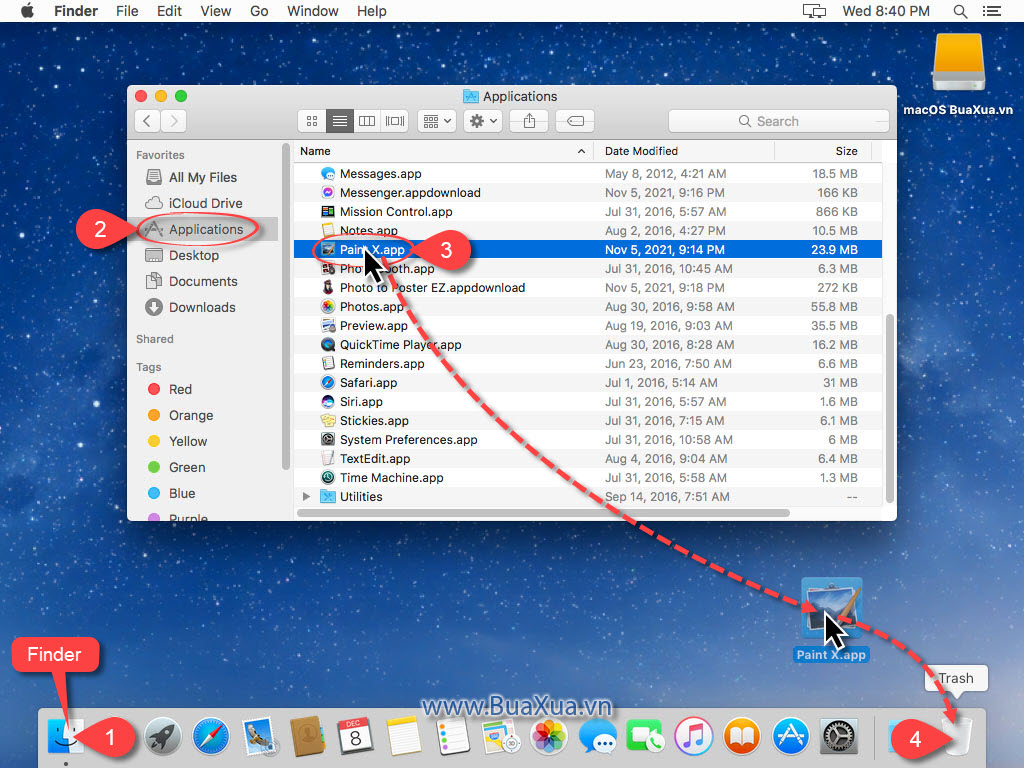Viewport: 1024px width, 768px height.
Task: Open Downloads in the sidebar
Action: pyautogui.click(x=201, y=308)
